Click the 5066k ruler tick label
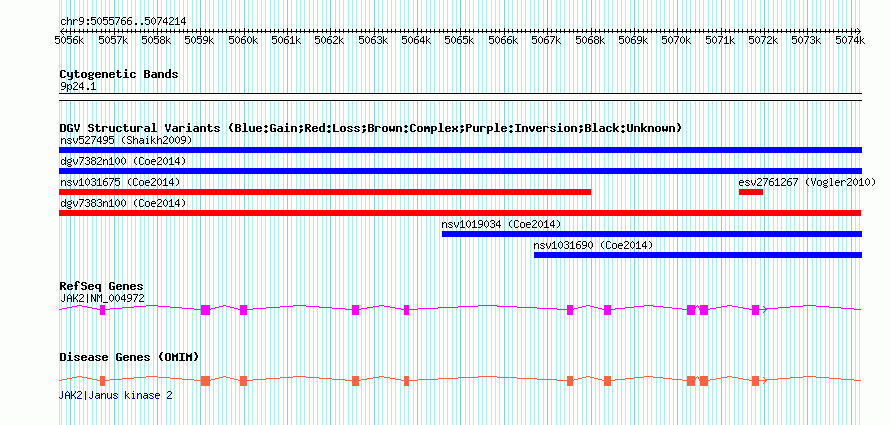 [503, 40]
